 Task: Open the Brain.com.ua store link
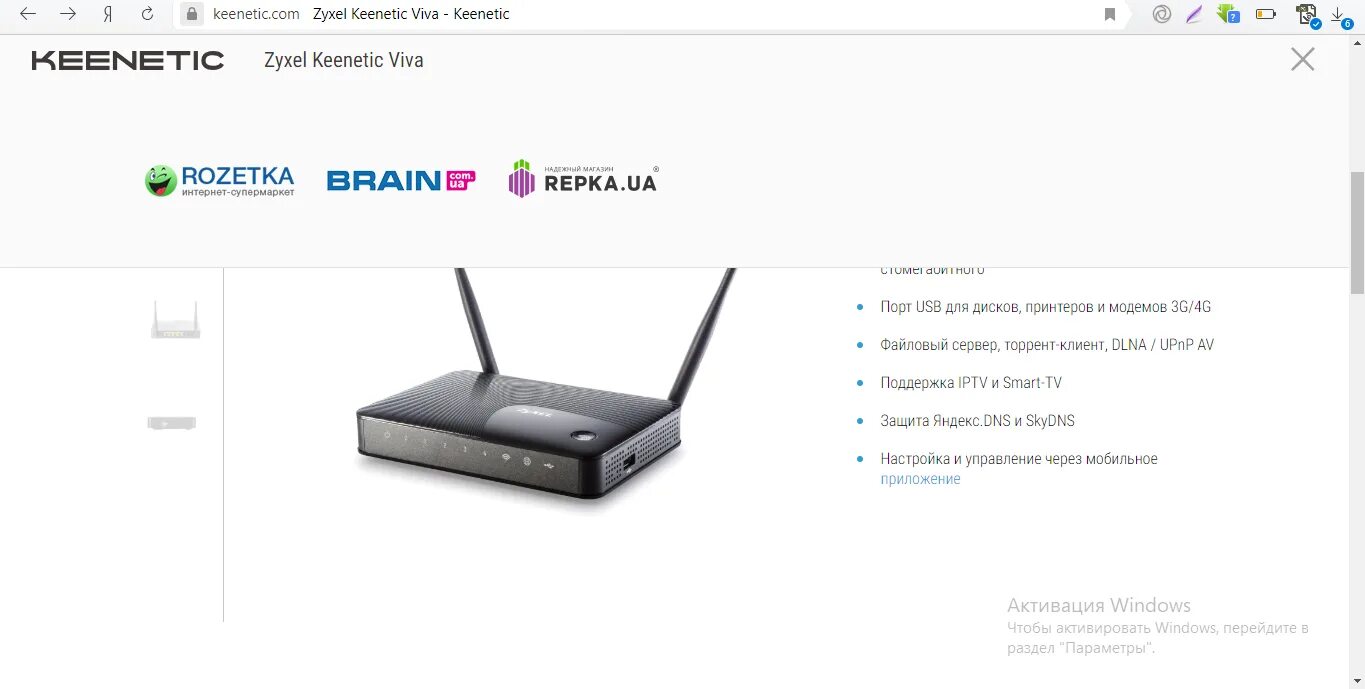point(401,181)
